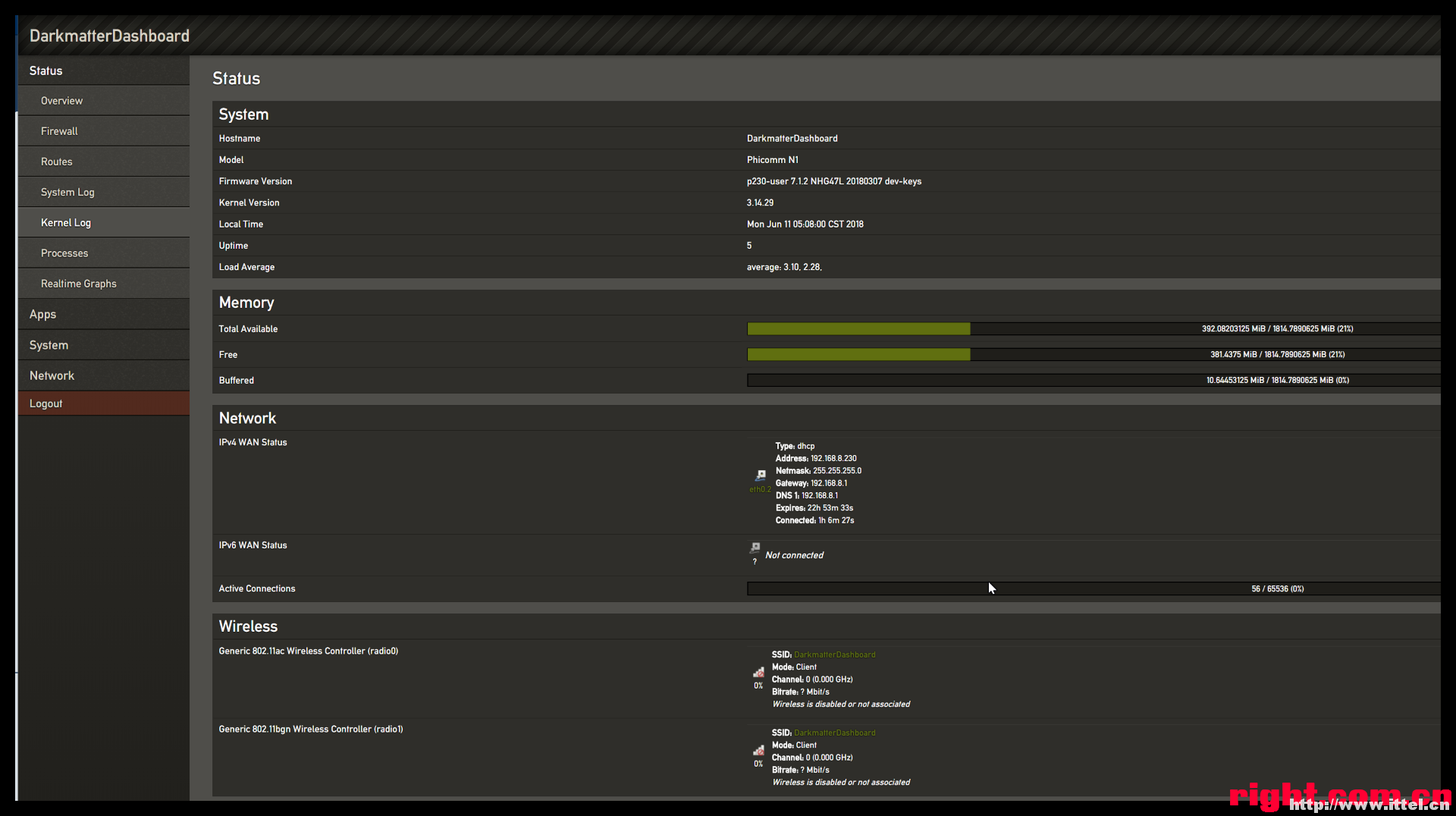This screenshot has height=816, width=1456.
Task: Select the Model value Phicomm N1
Action: pos(772,160)
